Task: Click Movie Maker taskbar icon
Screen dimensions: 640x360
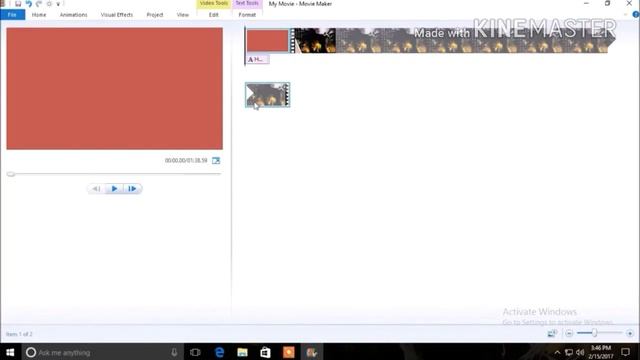Action: point(312,352)
